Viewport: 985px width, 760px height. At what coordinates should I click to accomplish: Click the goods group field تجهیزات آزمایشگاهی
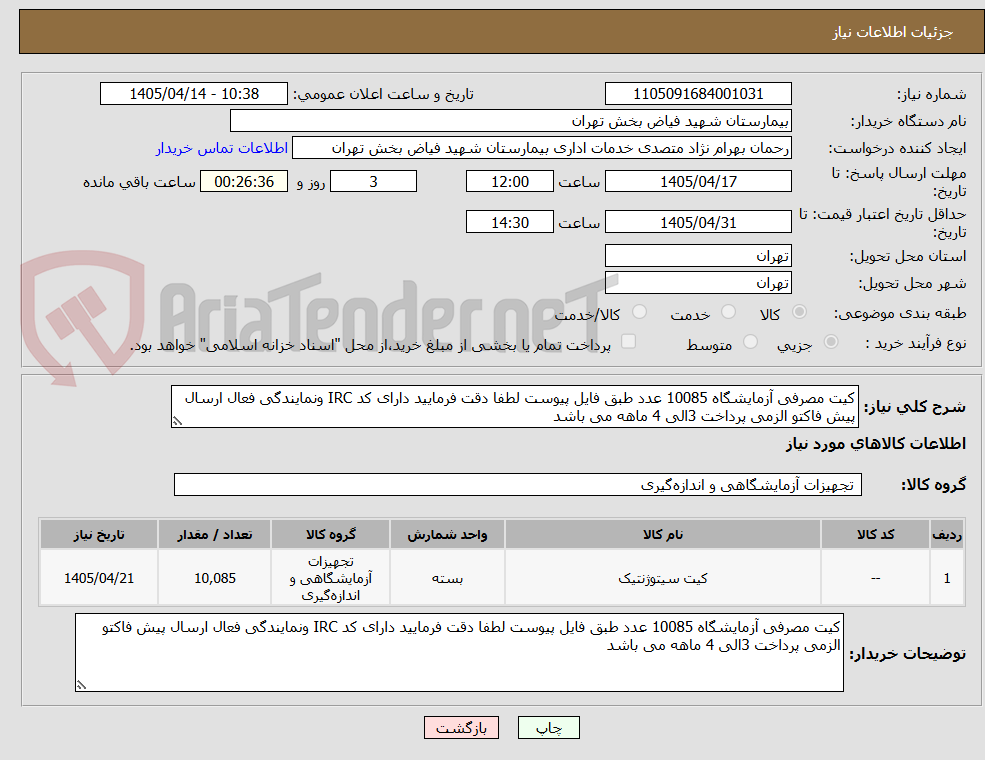point(518,485)
